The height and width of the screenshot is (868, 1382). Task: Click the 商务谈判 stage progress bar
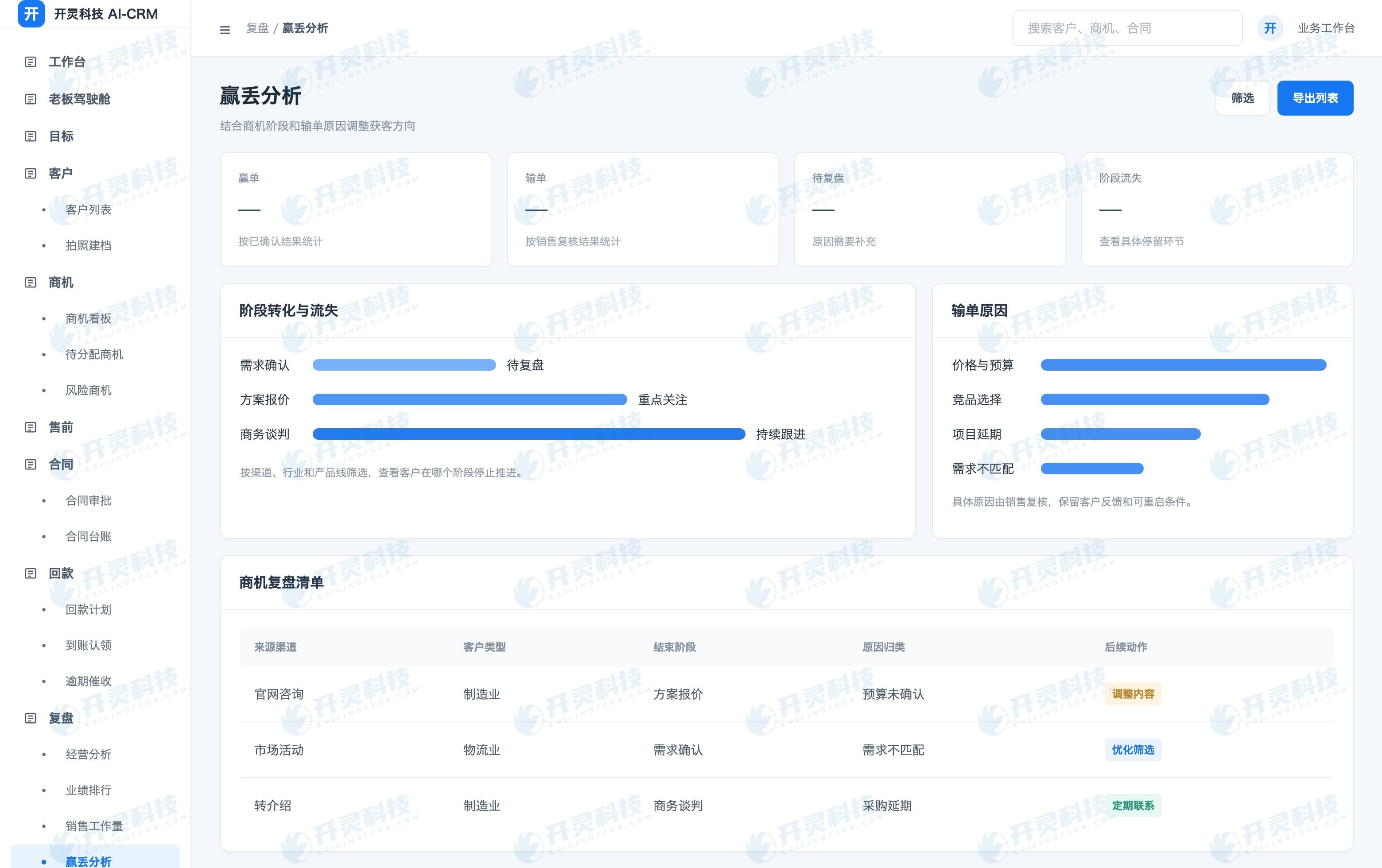tap(528, 434)
